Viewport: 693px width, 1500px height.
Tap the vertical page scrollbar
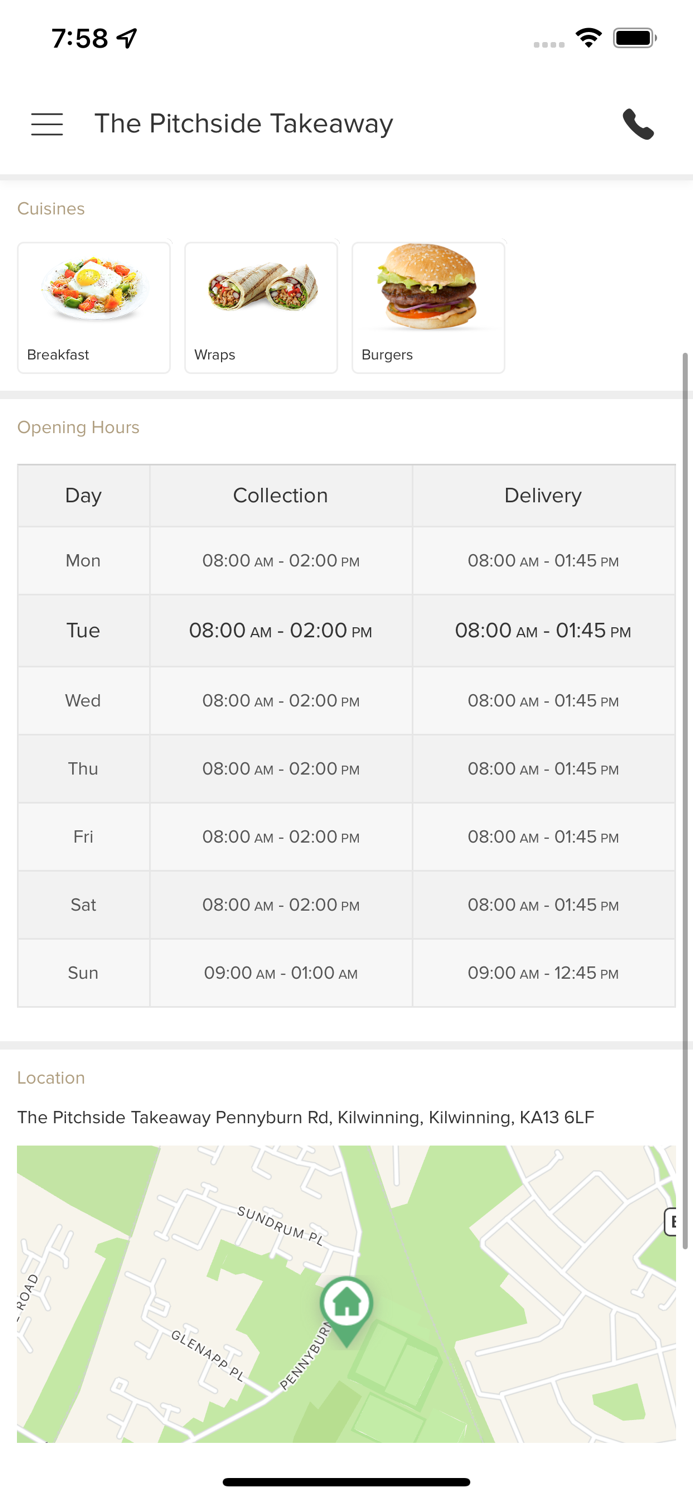click(685, 700)
